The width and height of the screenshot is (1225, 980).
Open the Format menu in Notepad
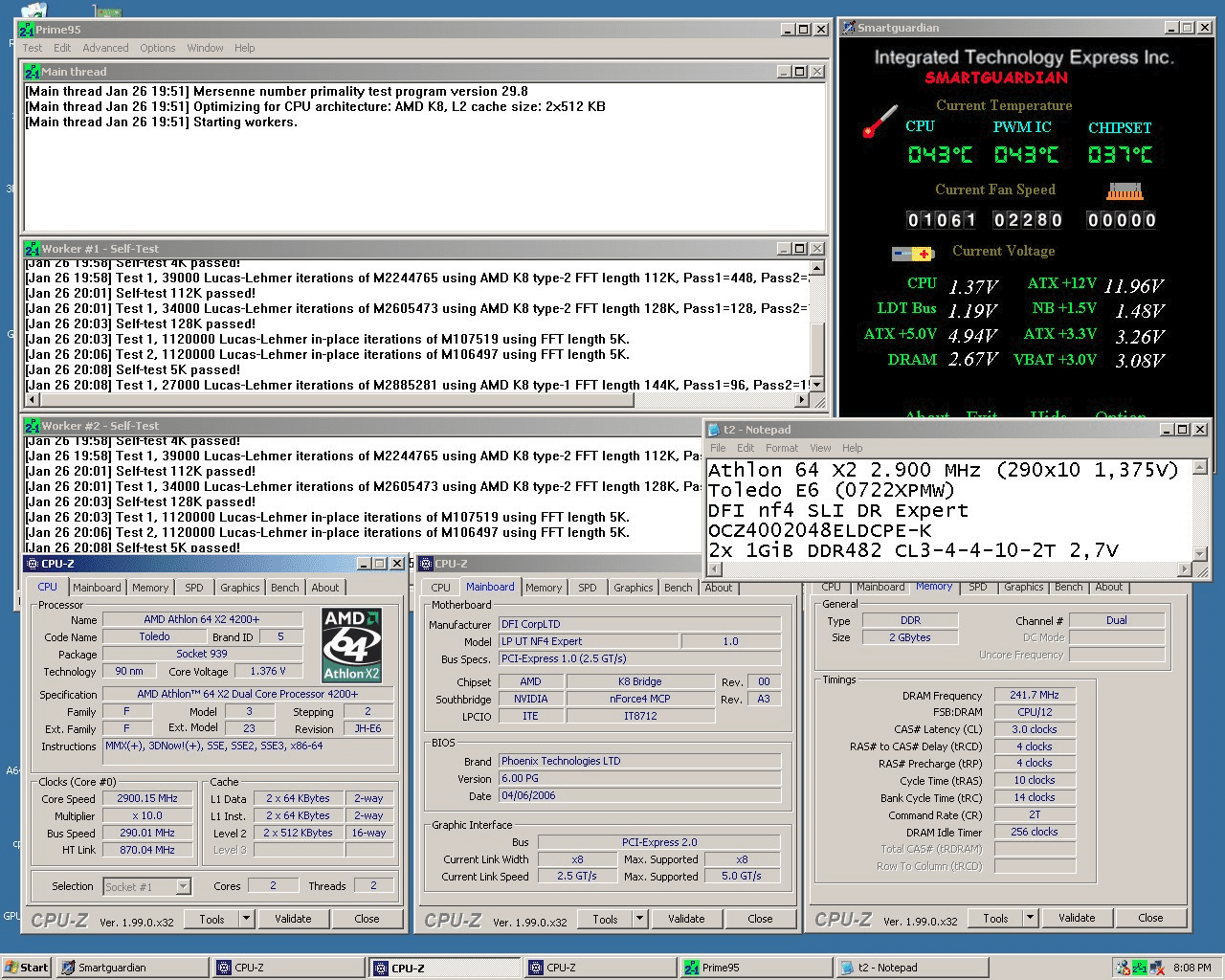pos(782,448)
